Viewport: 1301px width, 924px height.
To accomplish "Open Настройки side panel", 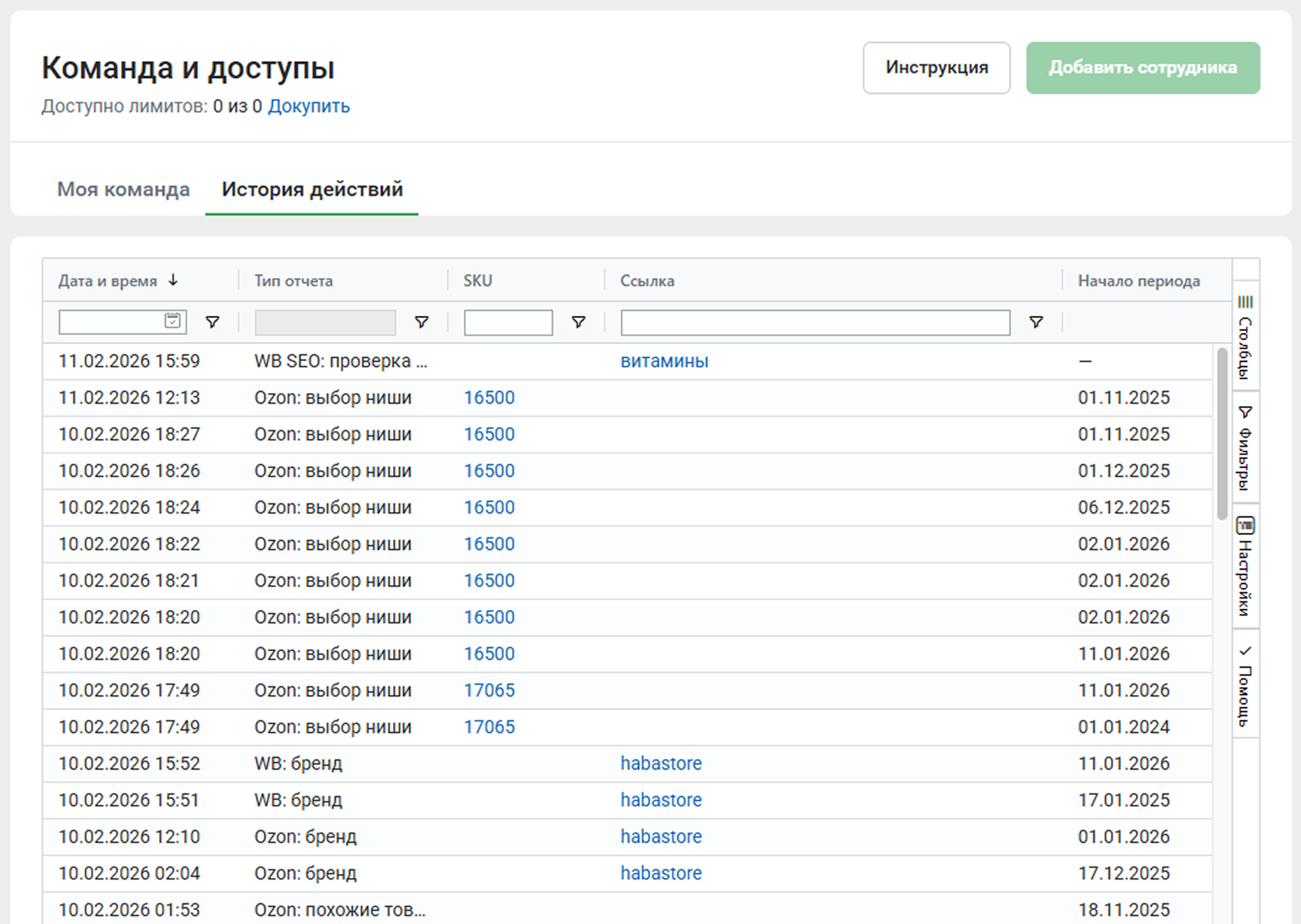I will (x=1245, y=566).
